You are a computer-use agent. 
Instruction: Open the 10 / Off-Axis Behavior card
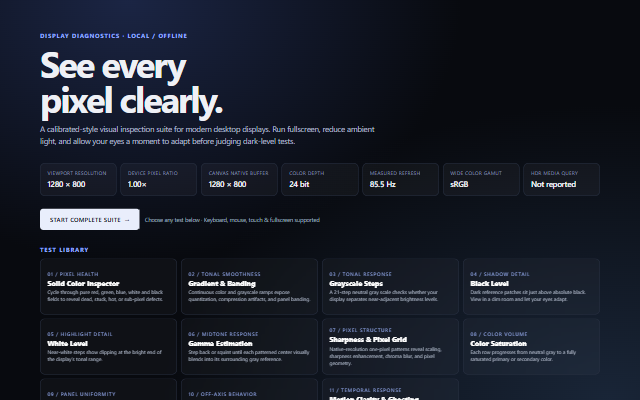point(249,389)
